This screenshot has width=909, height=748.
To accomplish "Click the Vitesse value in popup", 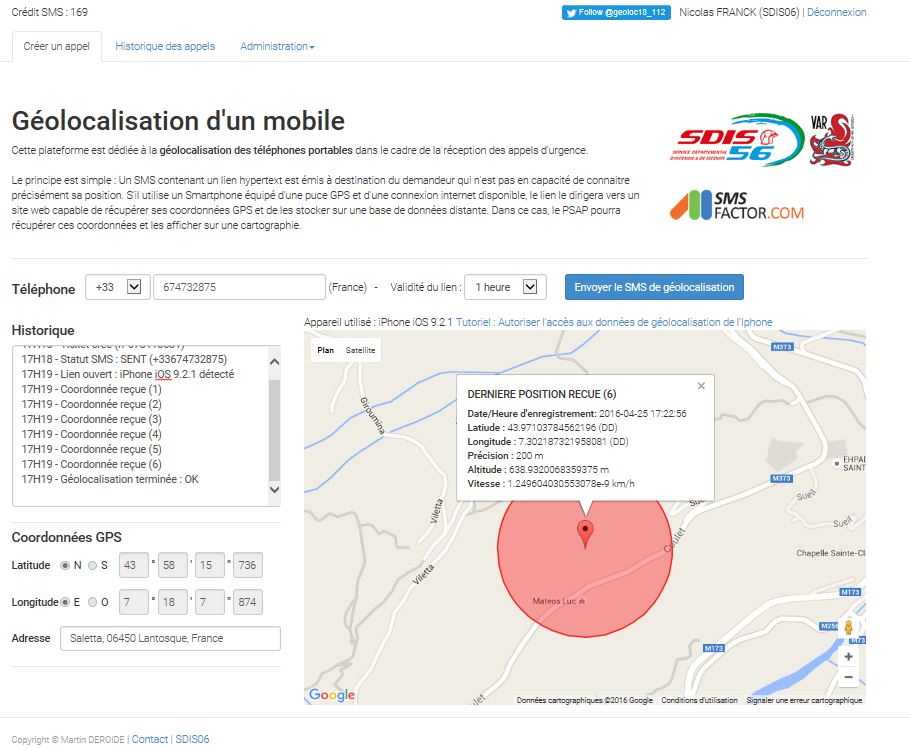I will click(x=571, y=484).
